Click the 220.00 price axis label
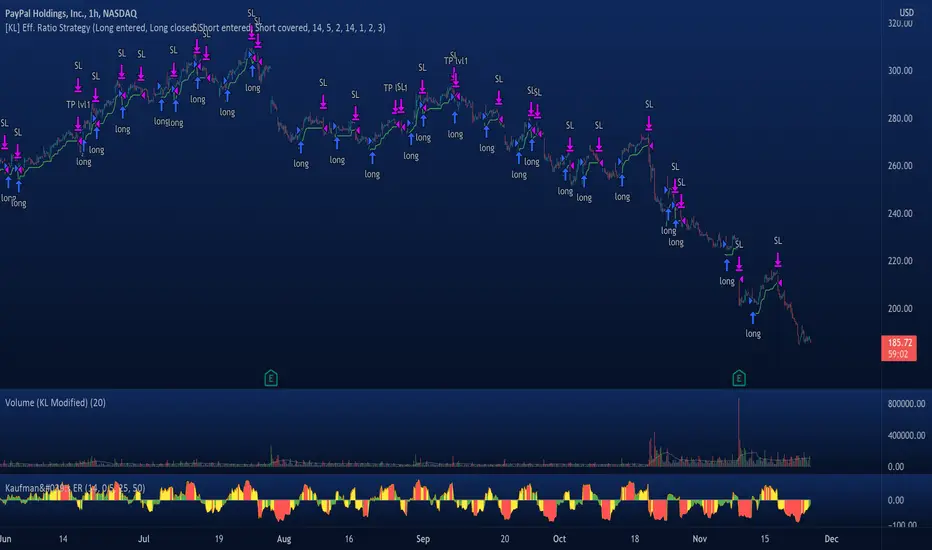Viewport: 932px width, 550px height. (x=900, y=261)
